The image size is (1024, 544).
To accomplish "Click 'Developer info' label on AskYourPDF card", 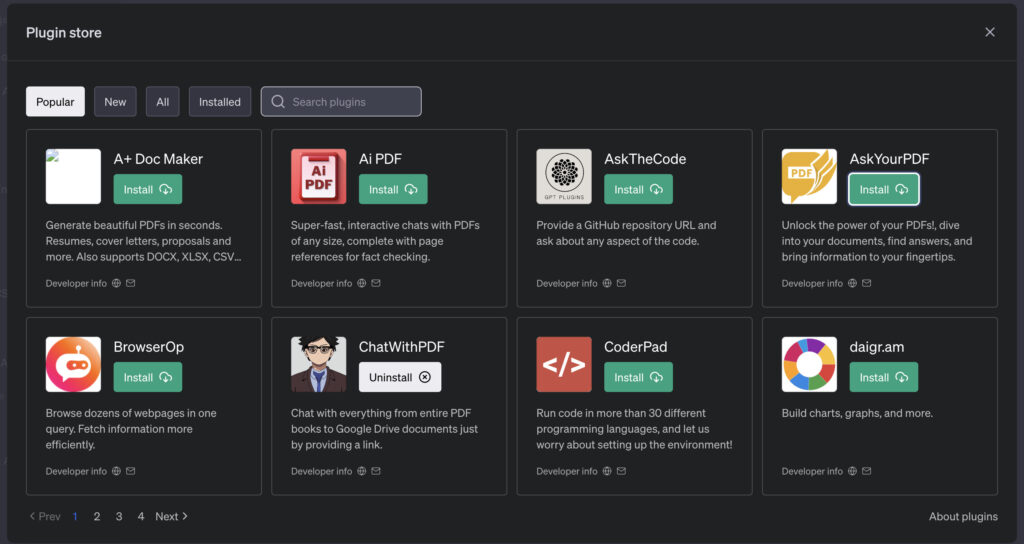I will (x=812, y=283).
